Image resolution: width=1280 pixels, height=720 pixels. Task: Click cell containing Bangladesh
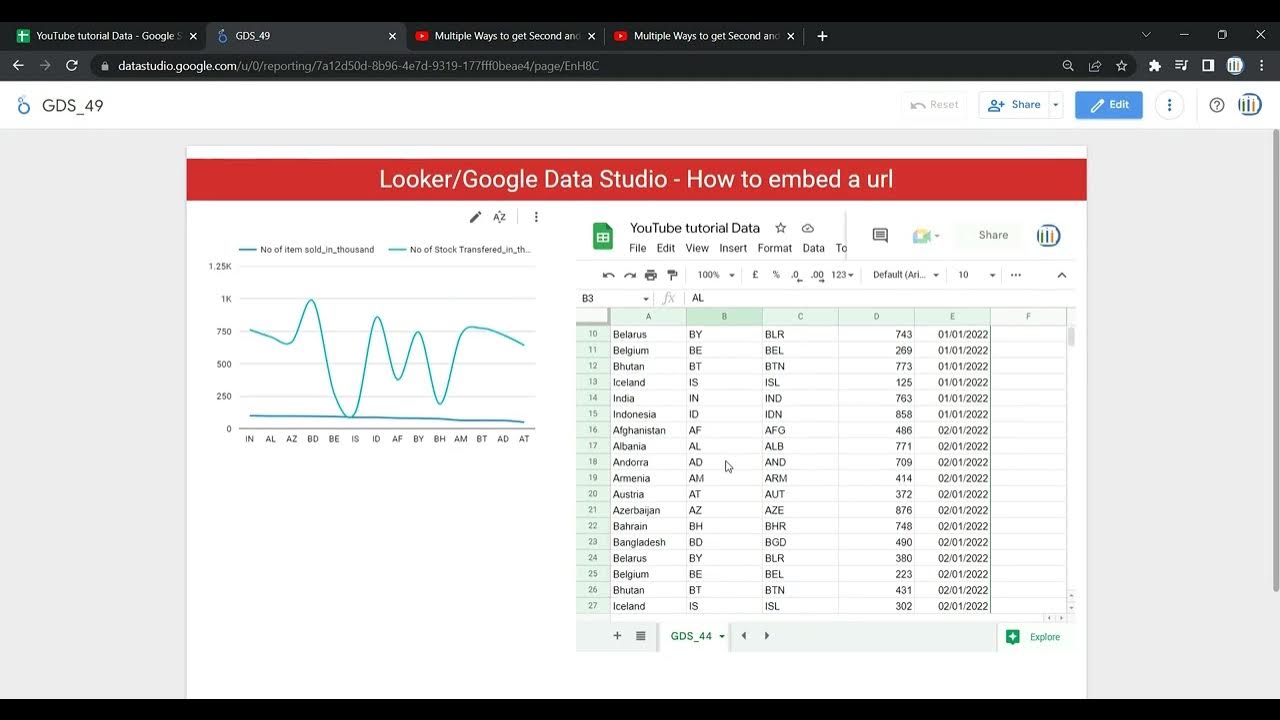pyautogui.click(x=648, y=542)
